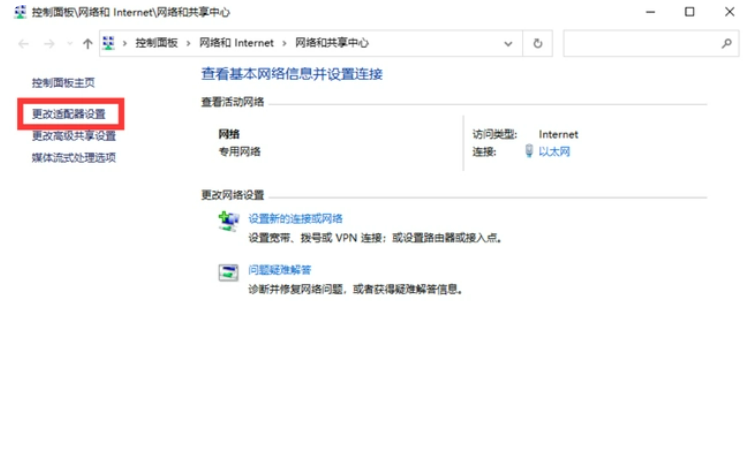Click the forward navigation arrow
Image resolution: width=751 pixels, height=470 pixels.
pos(49,44)
